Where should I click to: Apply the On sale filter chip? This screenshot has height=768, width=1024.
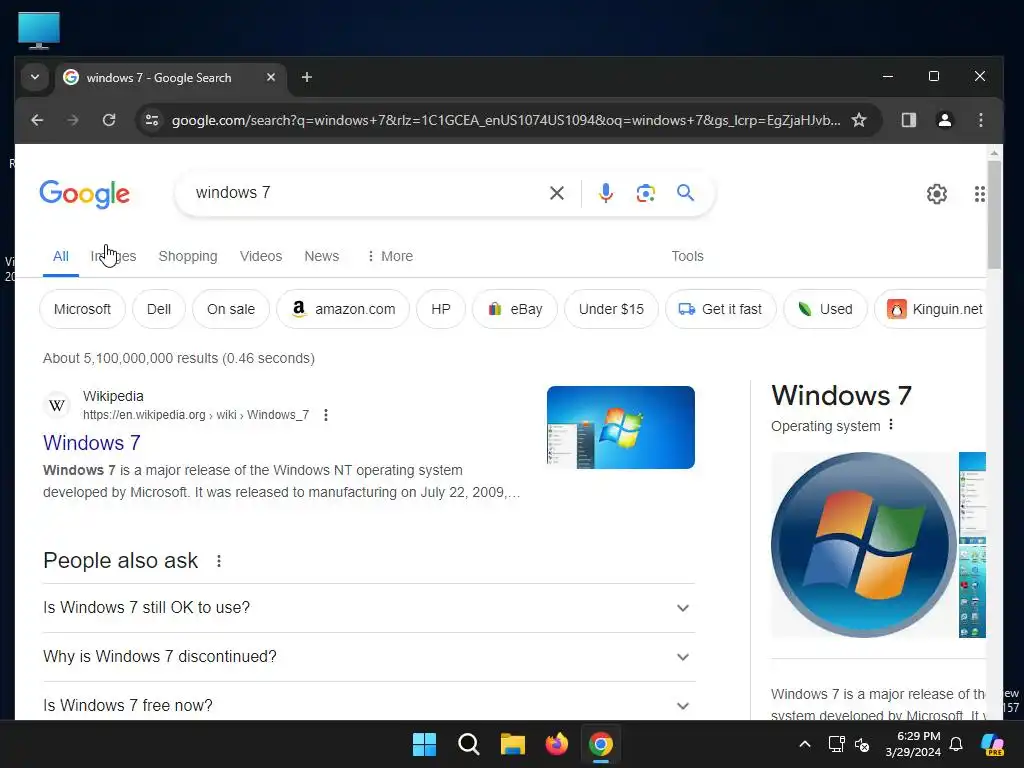(x=231, y=309)
